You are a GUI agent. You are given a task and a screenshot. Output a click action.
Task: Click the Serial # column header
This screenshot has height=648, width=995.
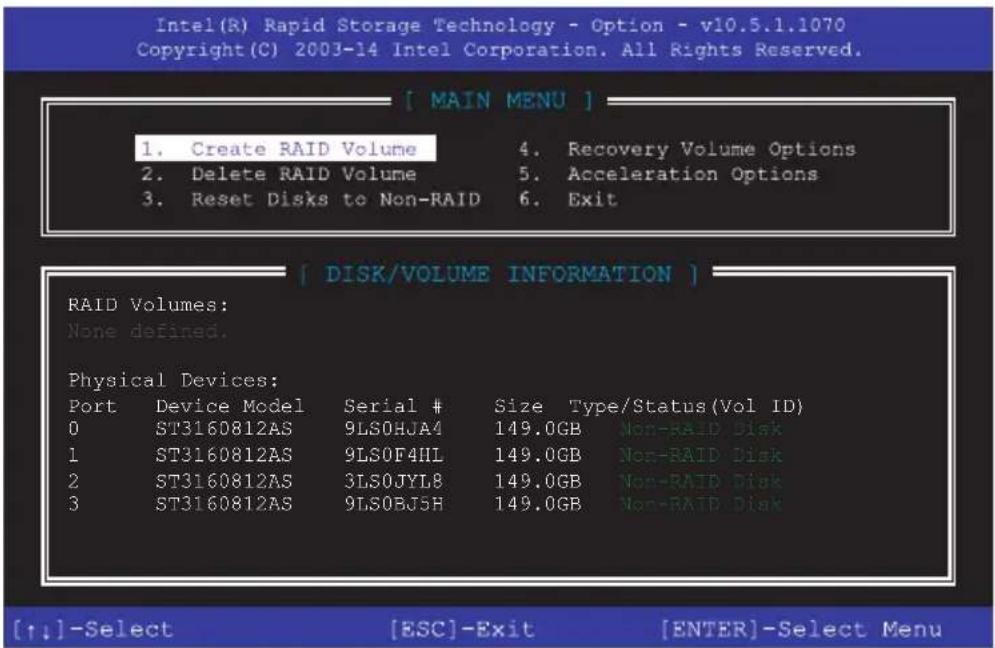[x=393, y=406]
